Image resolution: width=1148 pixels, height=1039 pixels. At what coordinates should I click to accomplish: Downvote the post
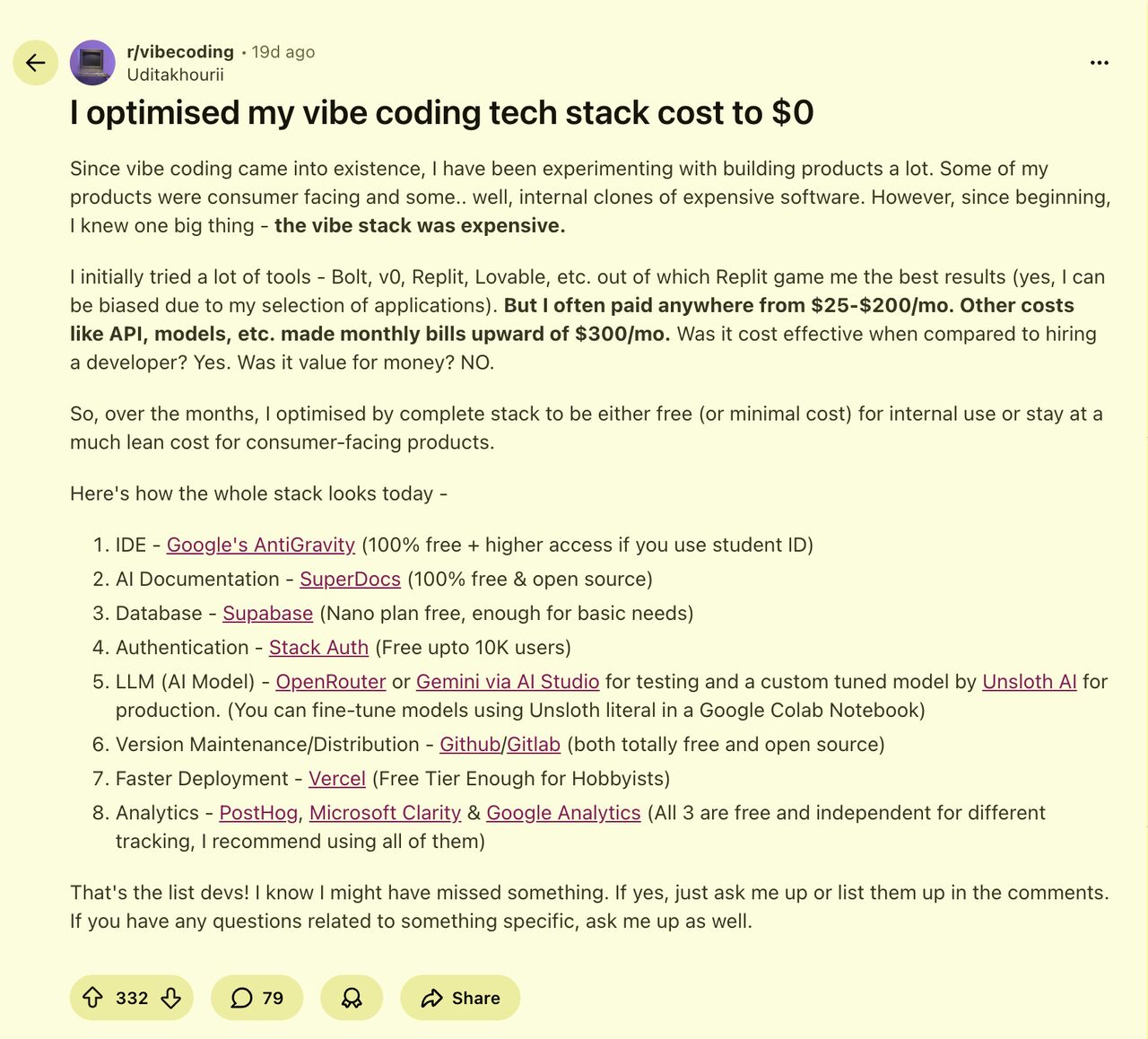point(171,998)
